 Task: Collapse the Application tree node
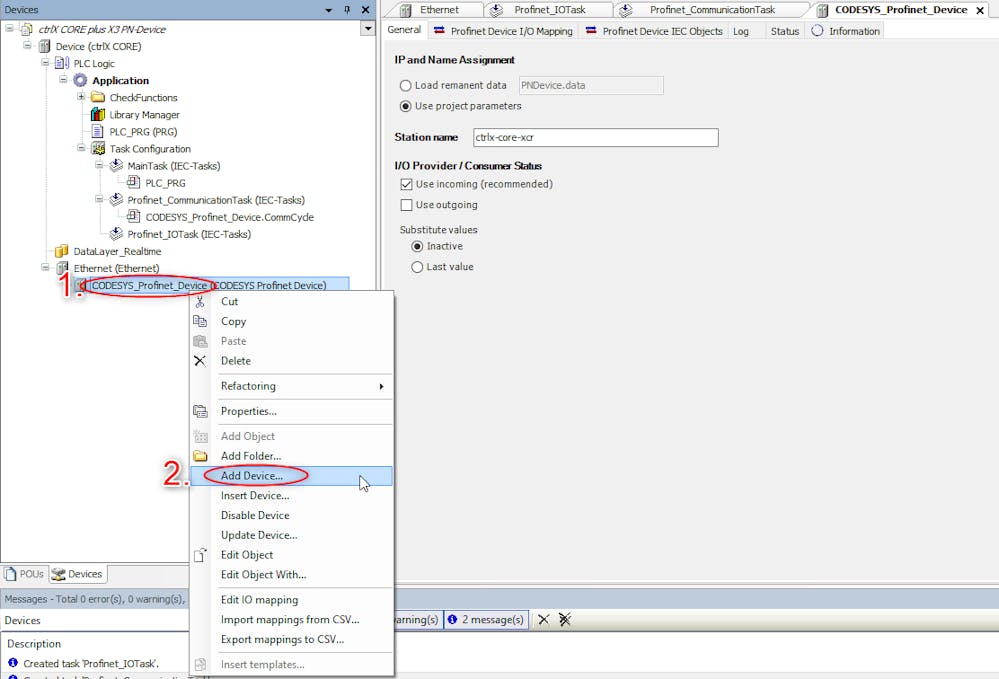click(63, 80)
